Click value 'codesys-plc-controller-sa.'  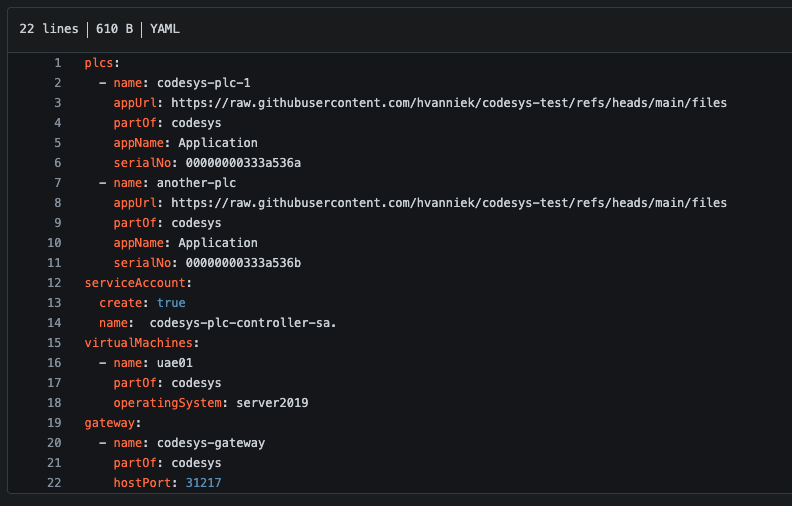(x=243, y=323)
